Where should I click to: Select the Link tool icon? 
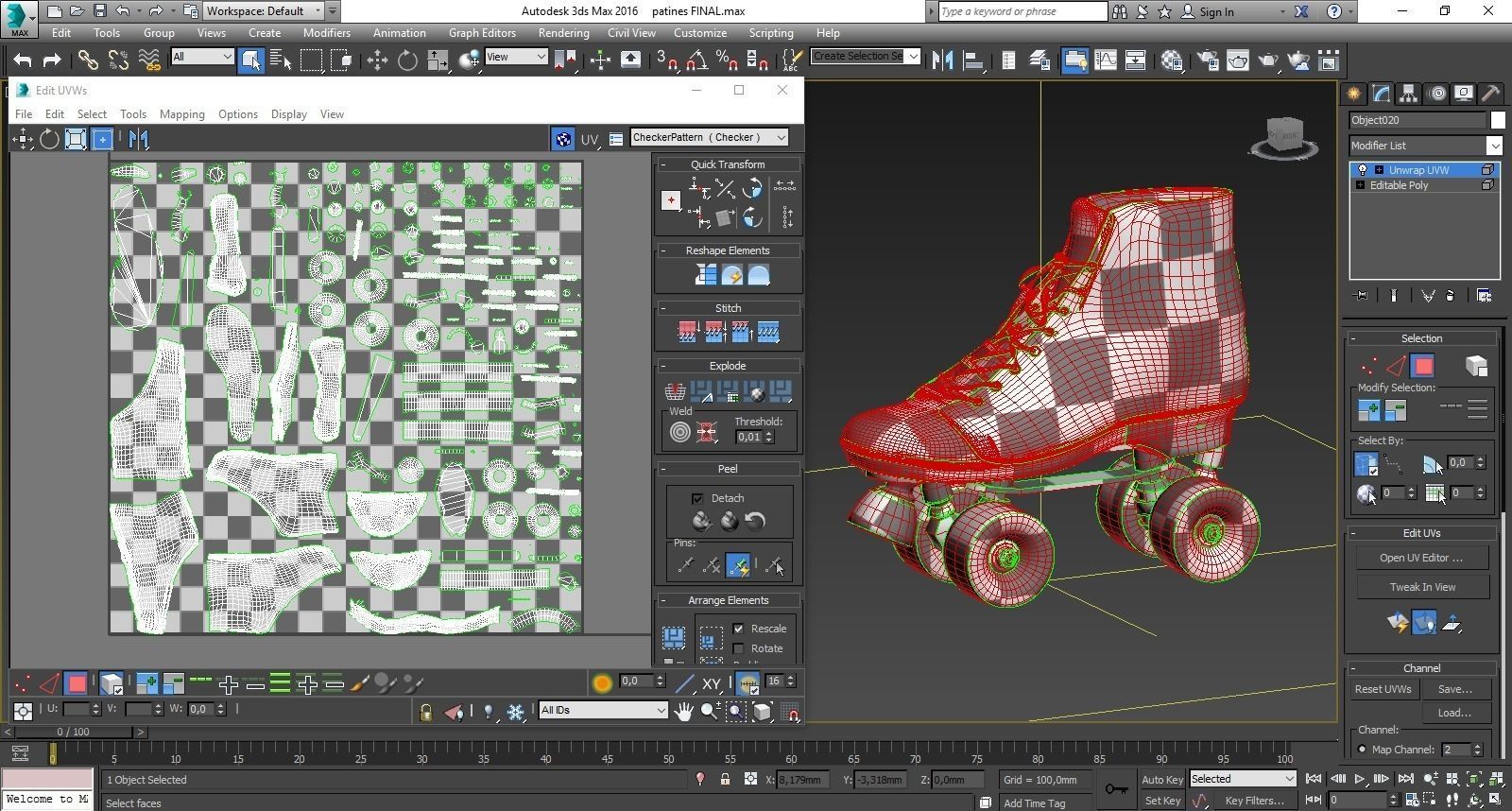pyautogui.click(x=88, y=60)
